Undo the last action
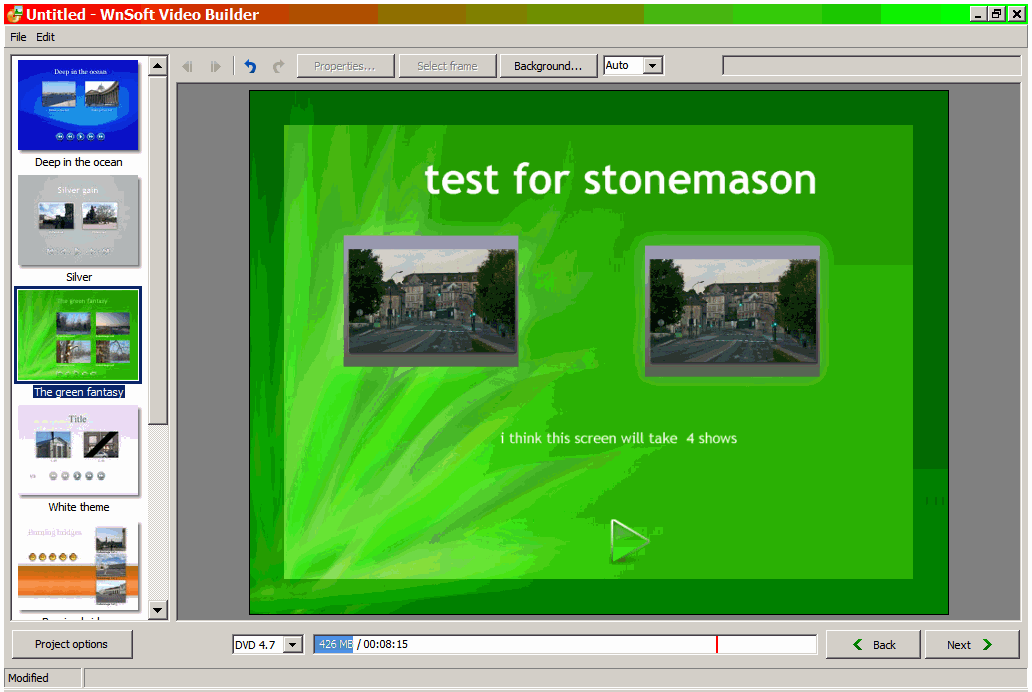Viewport: 1032px width, 692px height. pos(251,67)
